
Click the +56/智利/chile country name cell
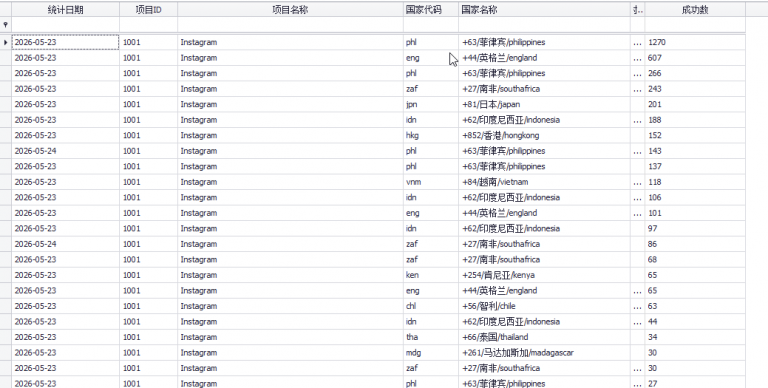[x=544, y=306]
